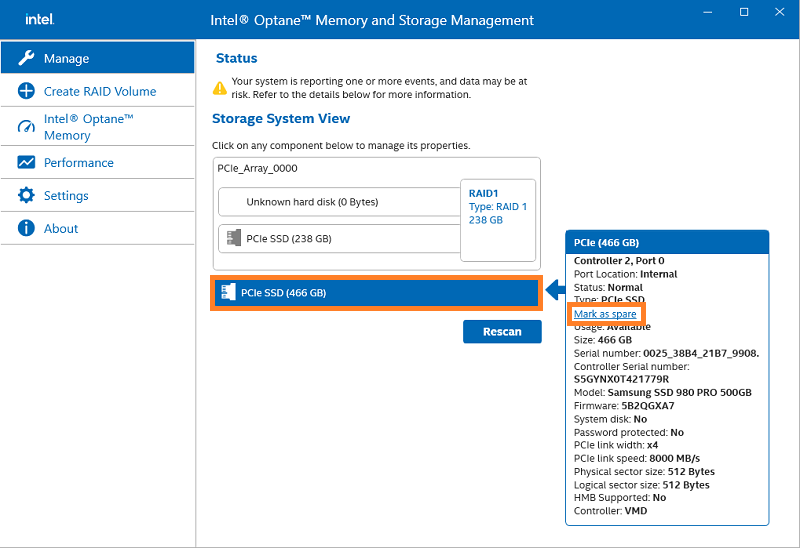Maximize the Intel Optane window
Viewport: 800px width, 548px height.
pos(744,12)
